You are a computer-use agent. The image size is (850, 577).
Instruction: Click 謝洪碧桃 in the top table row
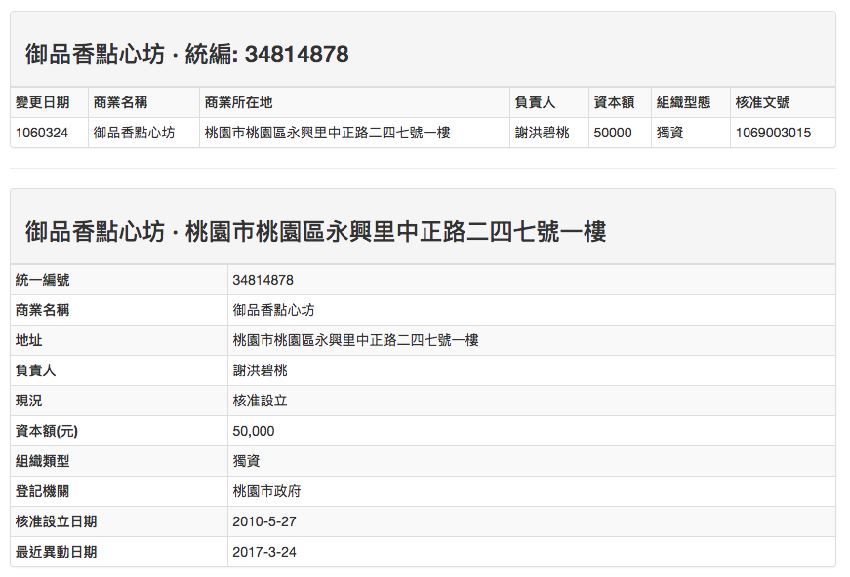tap(542, 132)
